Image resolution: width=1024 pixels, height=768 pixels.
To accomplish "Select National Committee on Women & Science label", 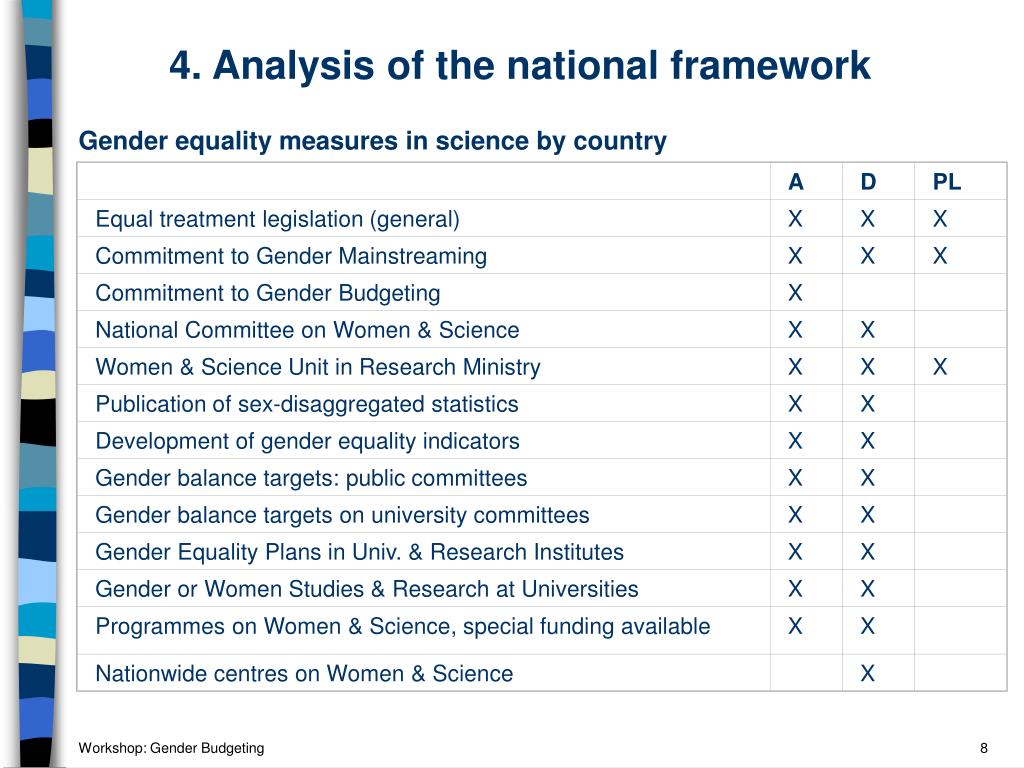I will pyautogui.click(x=308, y=330).
